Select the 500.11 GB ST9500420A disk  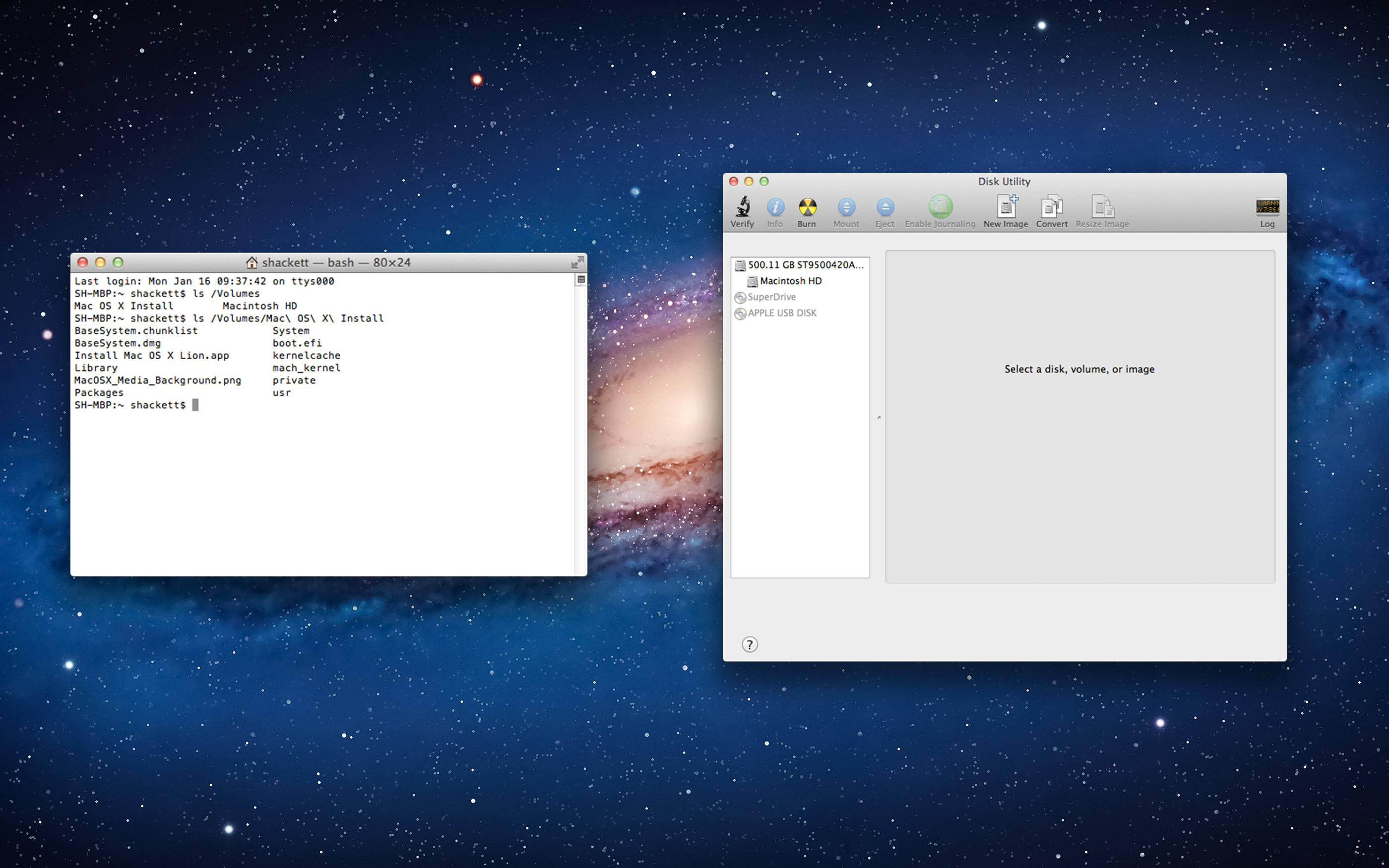(800, 265)
